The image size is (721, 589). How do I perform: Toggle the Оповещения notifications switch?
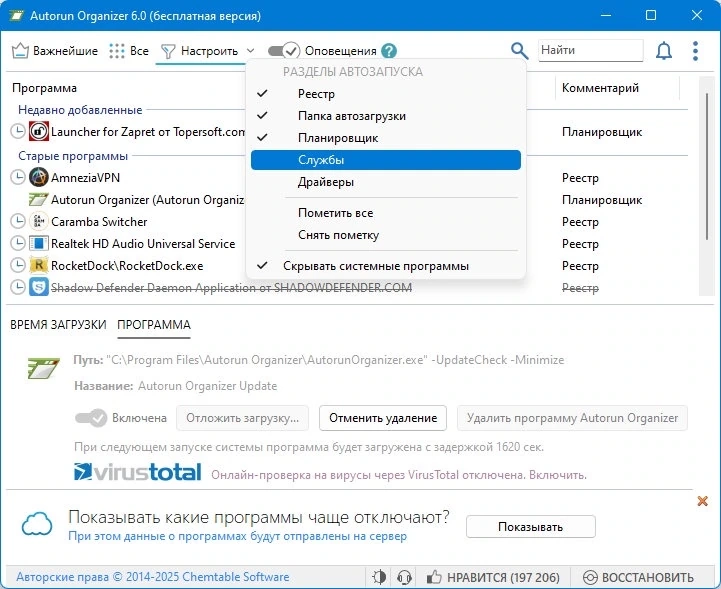pos(284,51)
